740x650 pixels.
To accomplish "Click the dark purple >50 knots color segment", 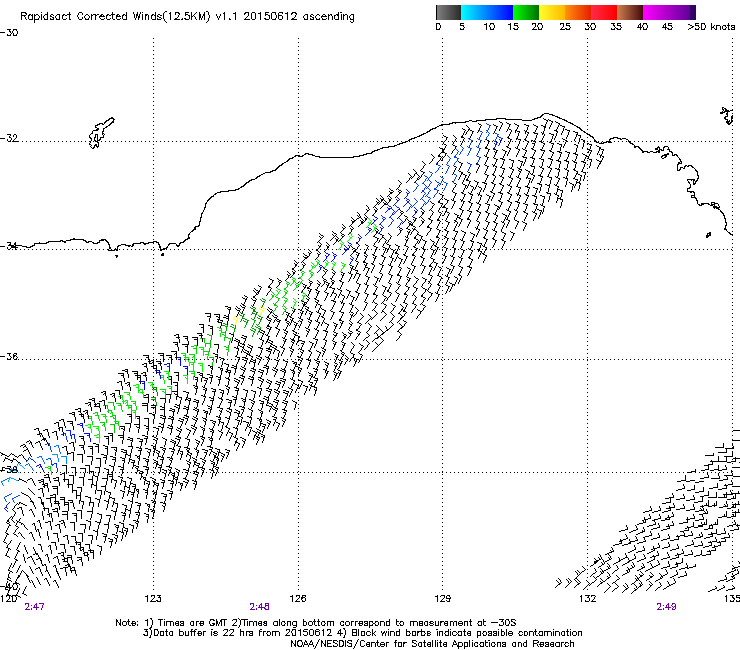I will (x=693, y=12).
